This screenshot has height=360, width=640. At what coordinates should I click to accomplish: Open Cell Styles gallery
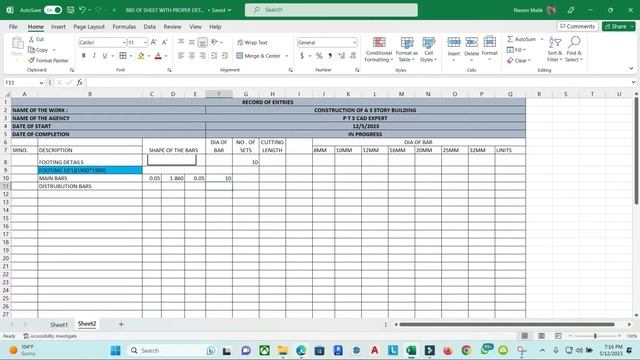point(429,49)
